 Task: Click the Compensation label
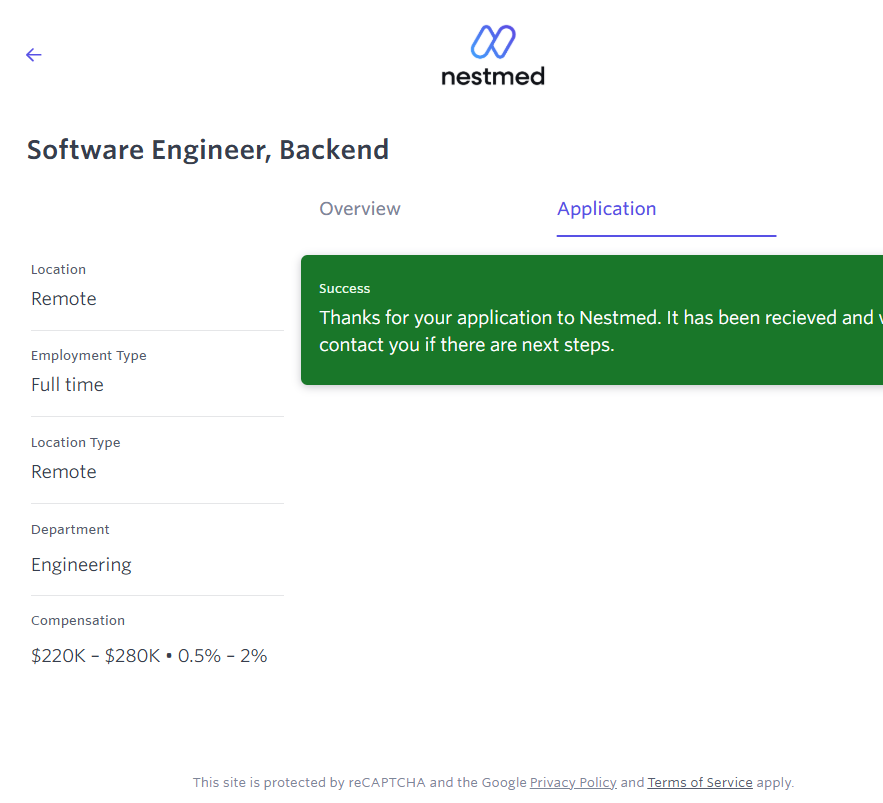78,621
